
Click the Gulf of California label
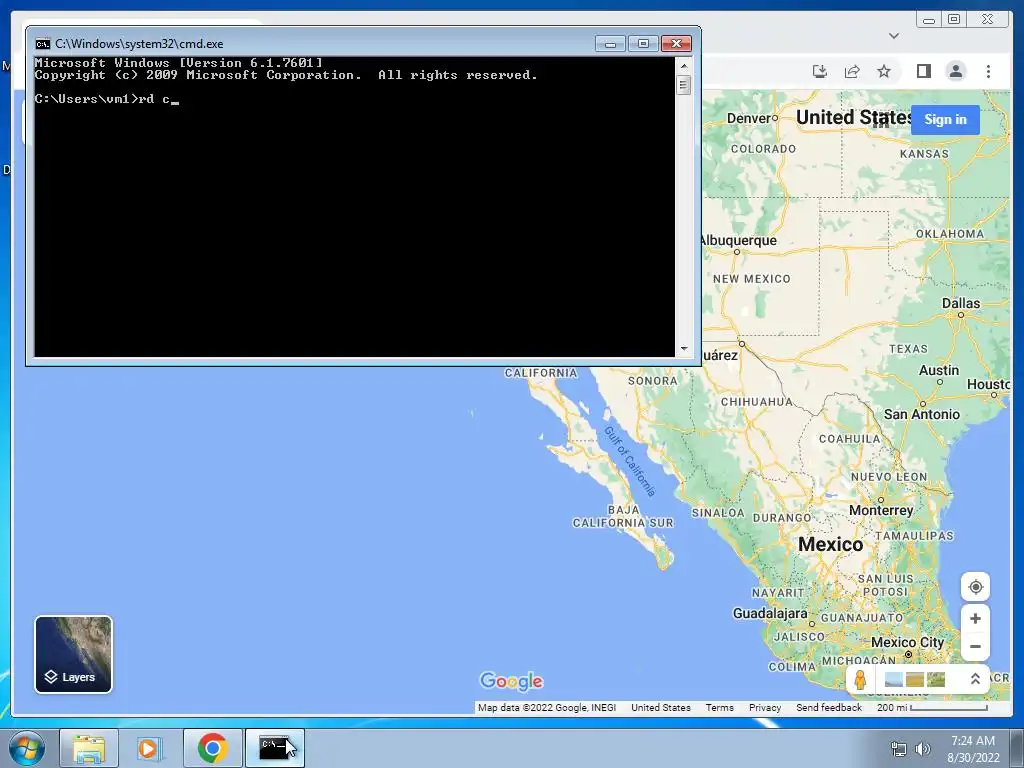click(x=629, y=461)
